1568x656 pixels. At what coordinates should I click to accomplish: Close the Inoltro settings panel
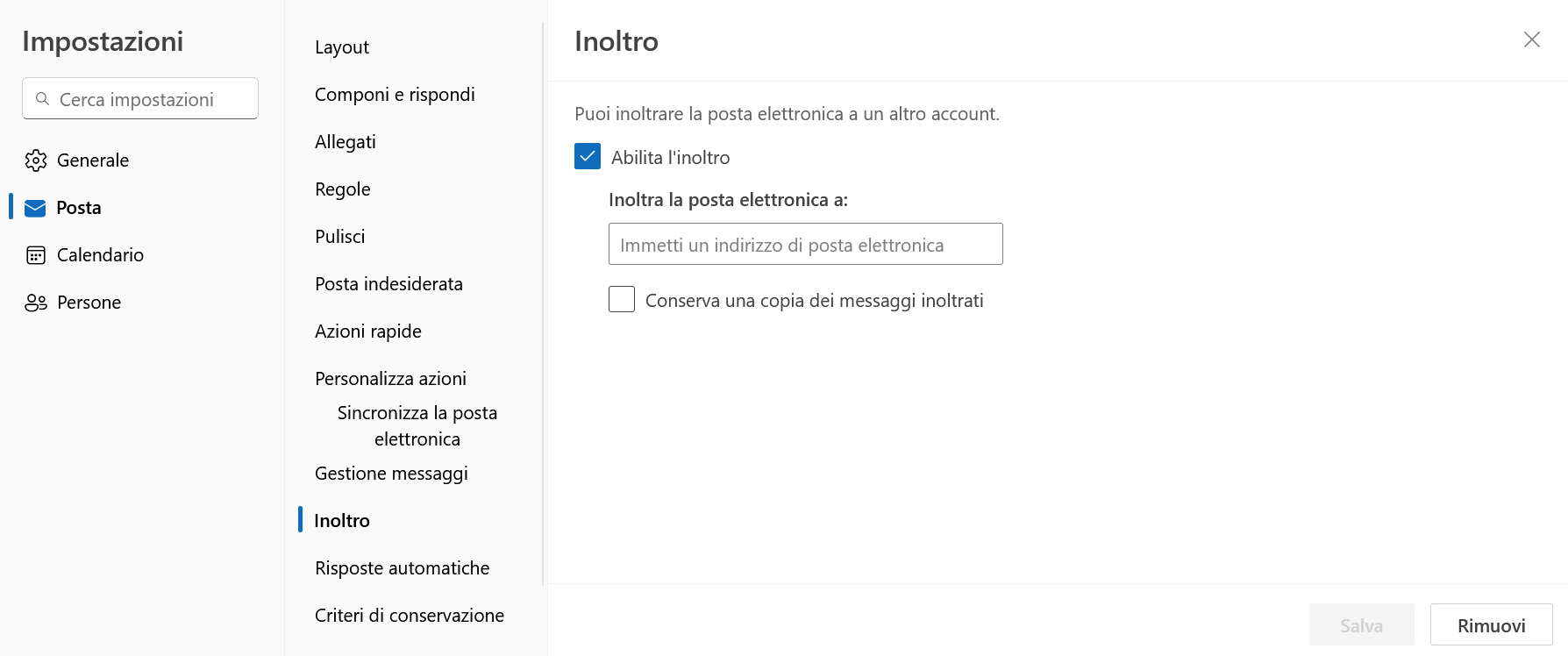(1531, 40)
